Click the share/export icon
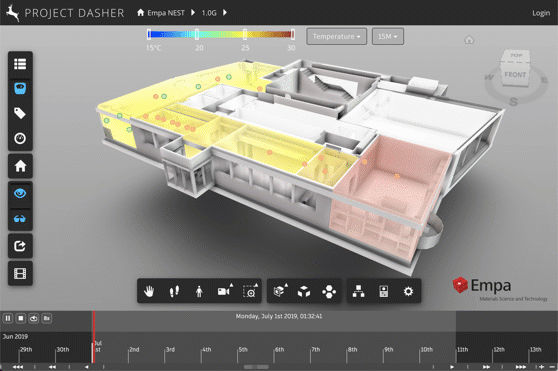The width and height of the screenshot is (558, 371). click(x=20, y=246)
